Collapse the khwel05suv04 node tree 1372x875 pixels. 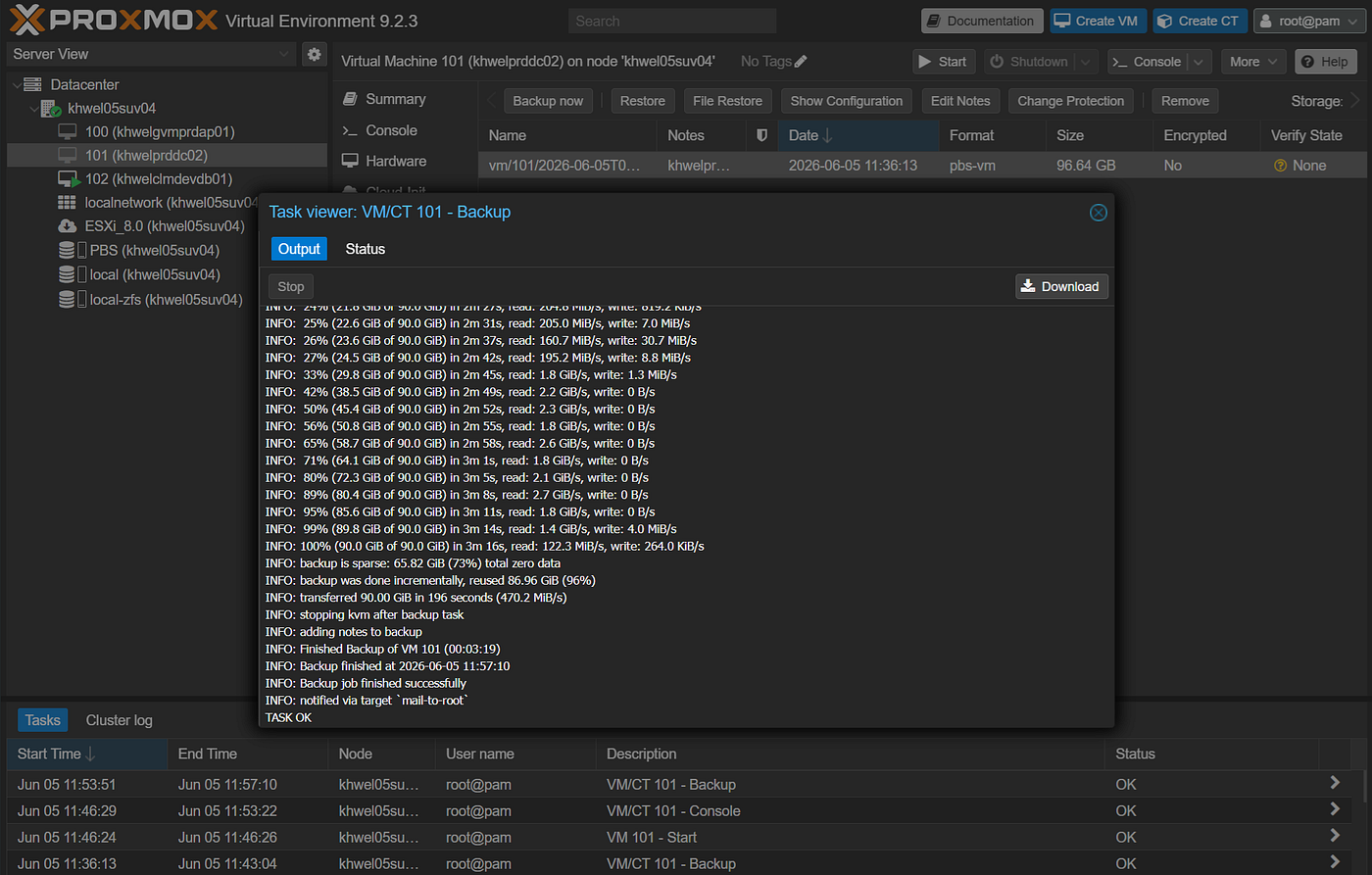[34, 109]
